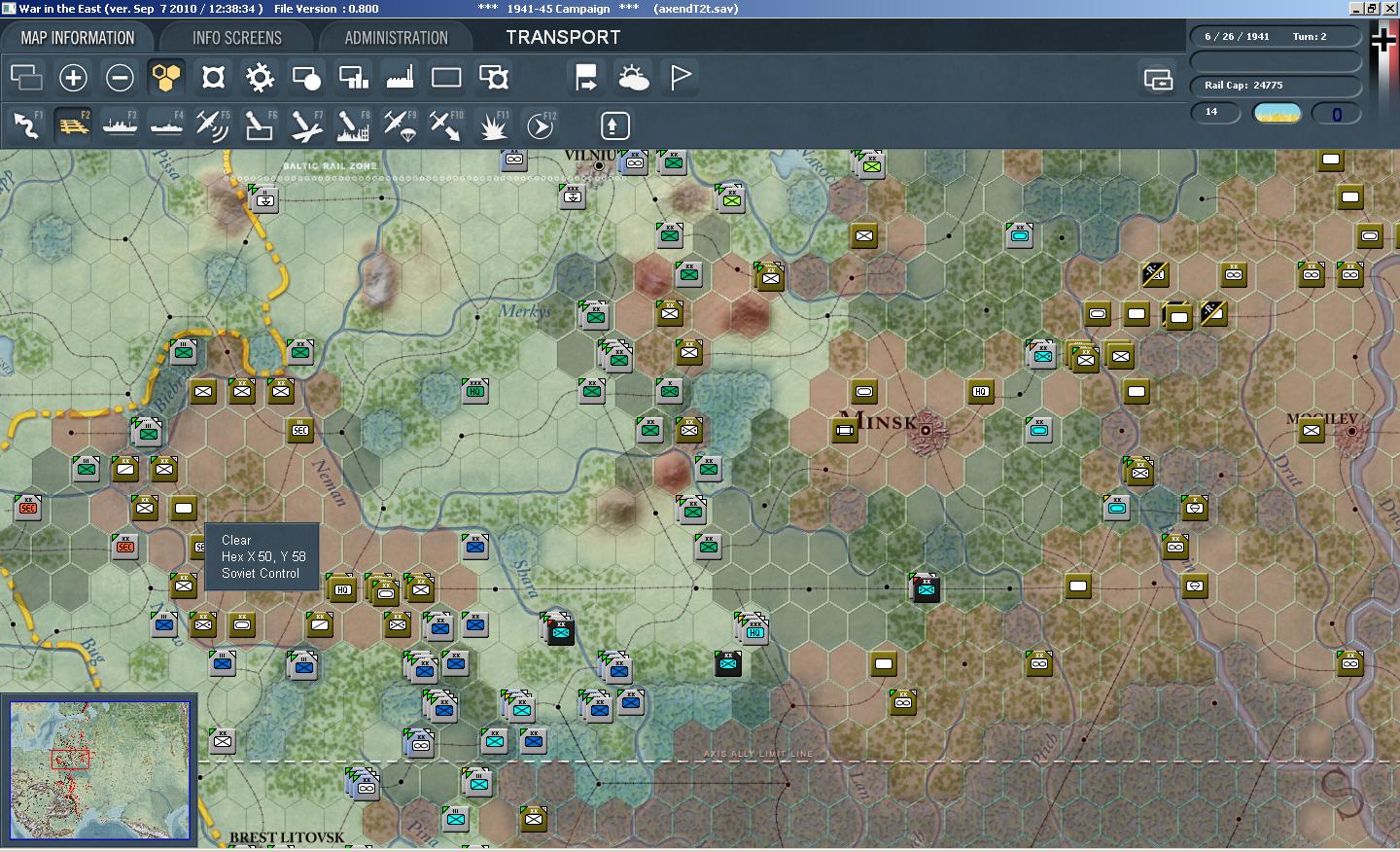Viewport: 1400px width, 852px height.
Task: Click the '14' counter field
Action: pyautogui.click(x=1216, y=113)
